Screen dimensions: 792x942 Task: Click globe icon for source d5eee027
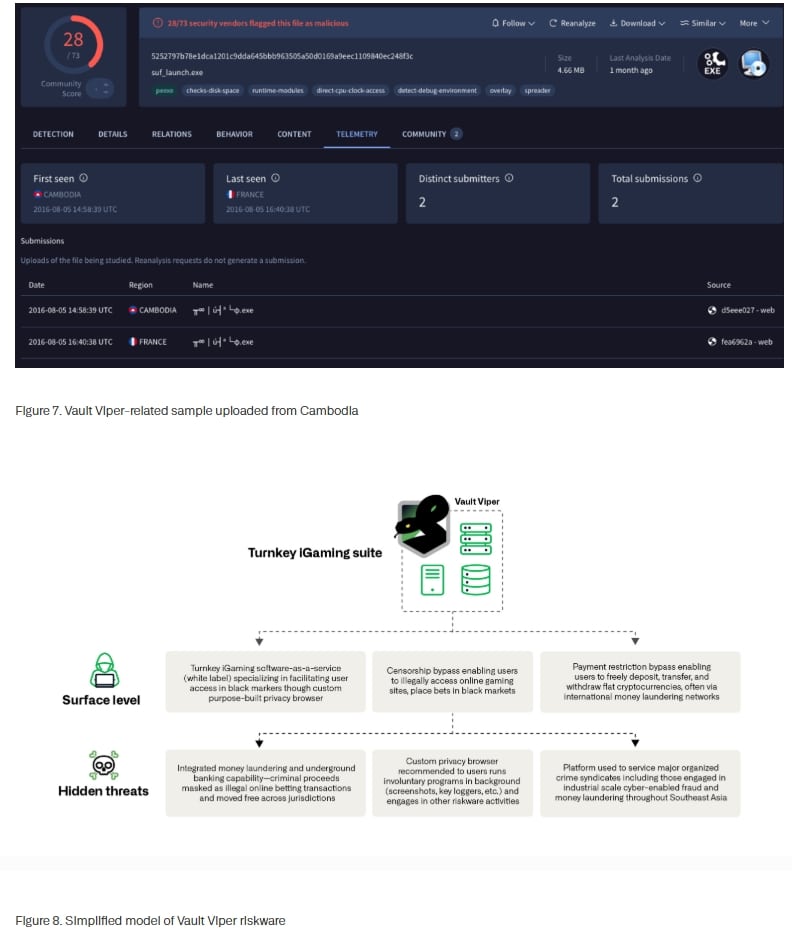712,310
